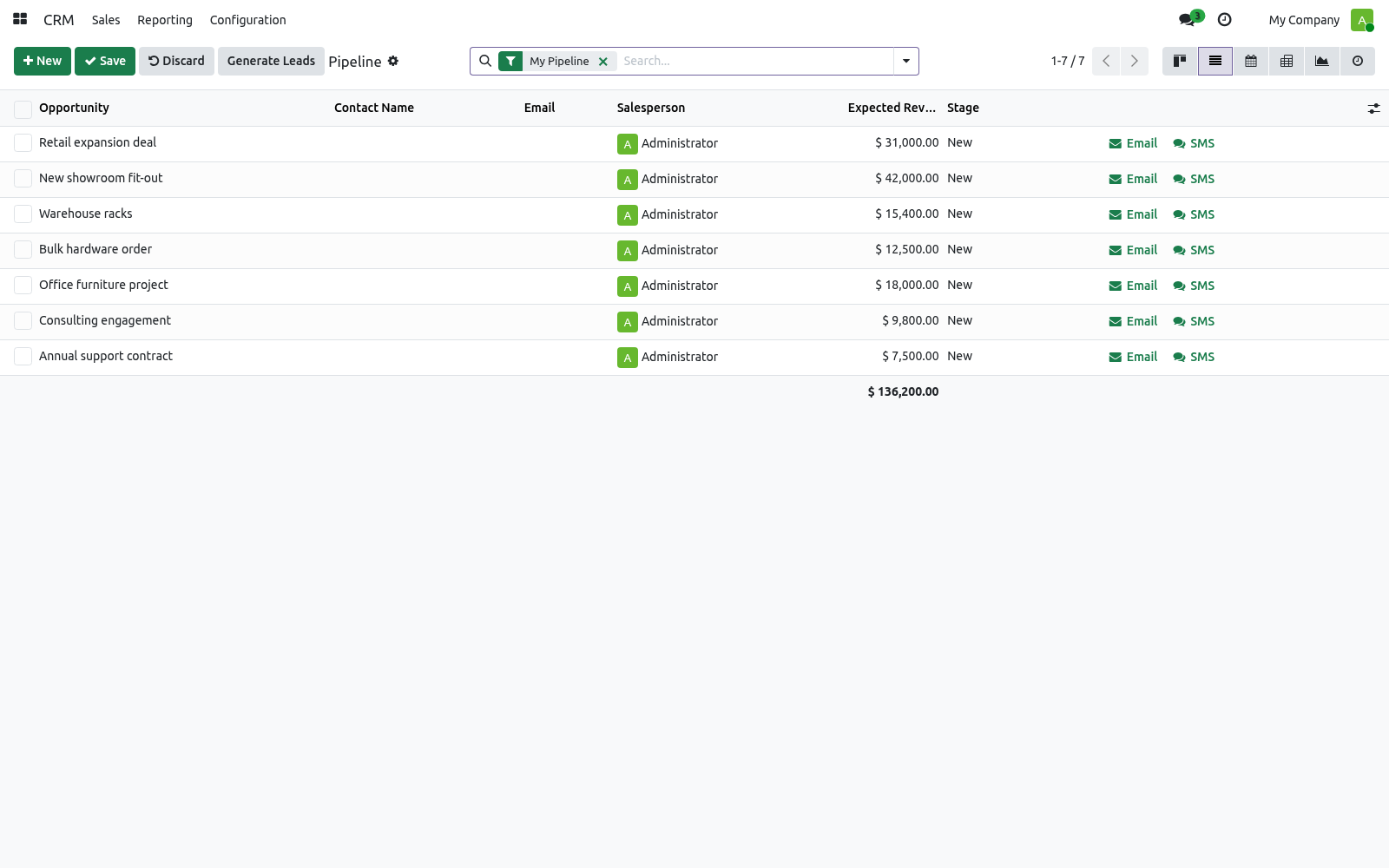
Task: Sort by Salesperson column header
Action: coord(651,108)
